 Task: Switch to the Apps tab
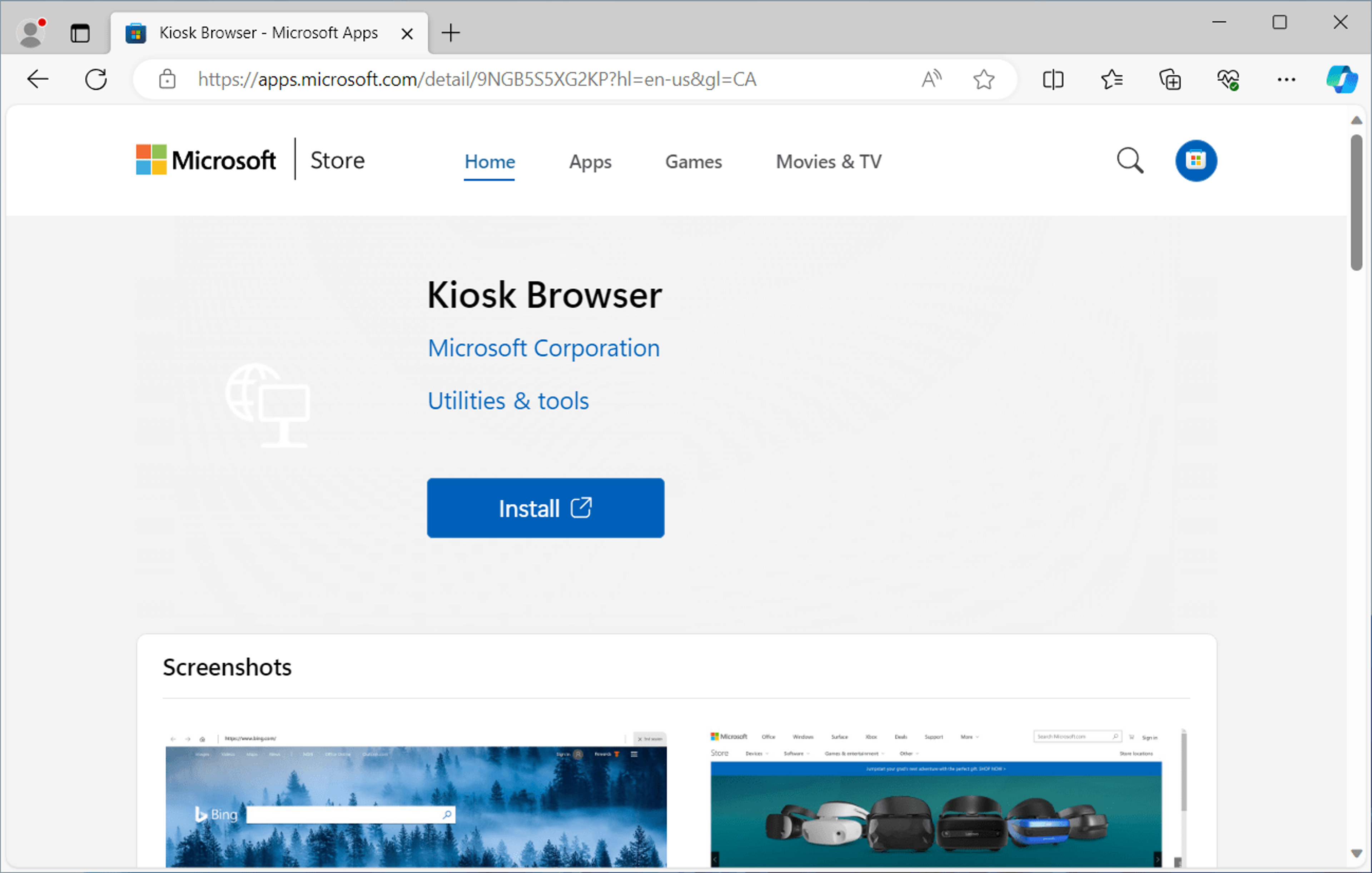pos(590,162)
